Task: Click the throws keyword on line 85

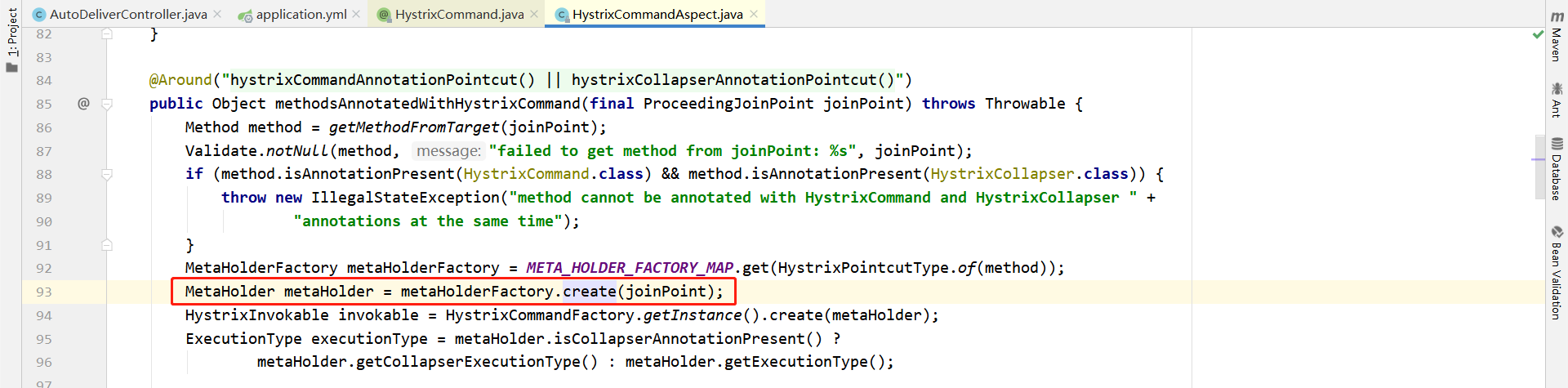Action: click(948, 104)
